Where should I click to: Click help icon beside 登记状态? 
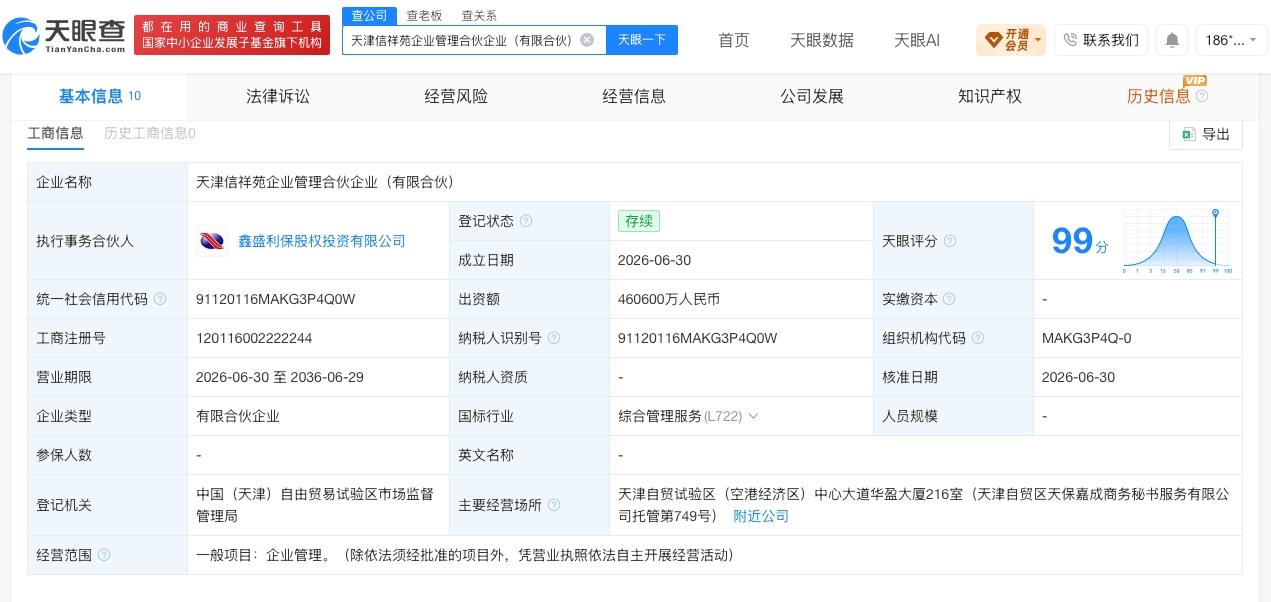click(526, 221)
